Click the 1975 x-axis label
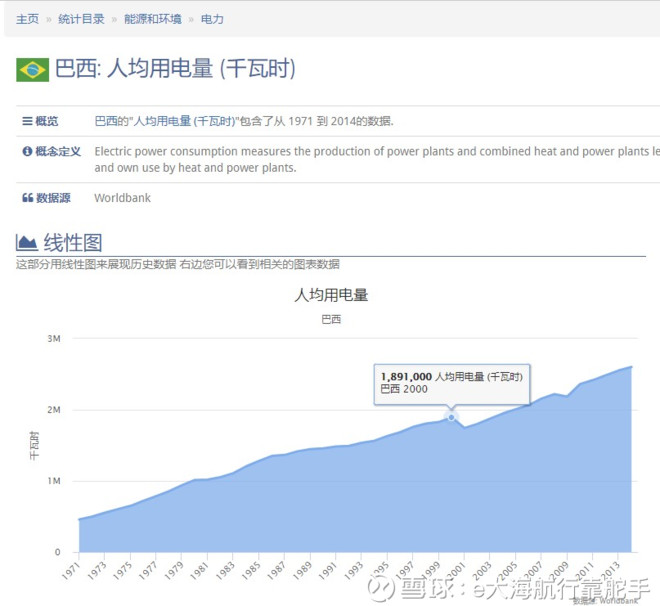Viewport: 660px width, 606px height. pos(122,571)
